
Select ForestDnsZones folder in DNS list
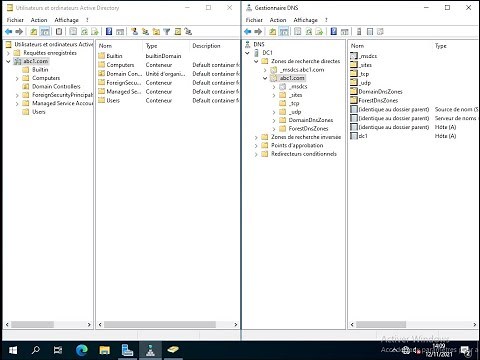tap(378, 100)
